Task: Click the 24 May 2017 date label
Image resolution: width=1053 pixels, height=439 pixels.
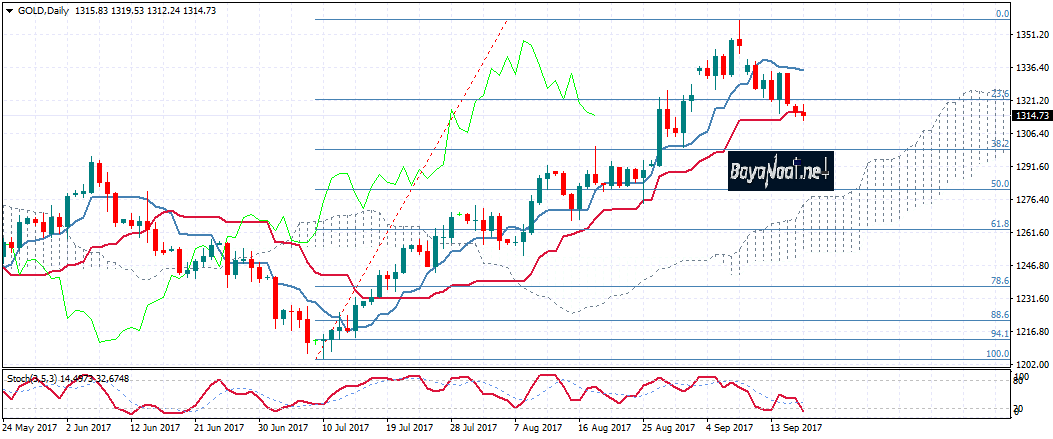Action: click(x=30, y=427)
